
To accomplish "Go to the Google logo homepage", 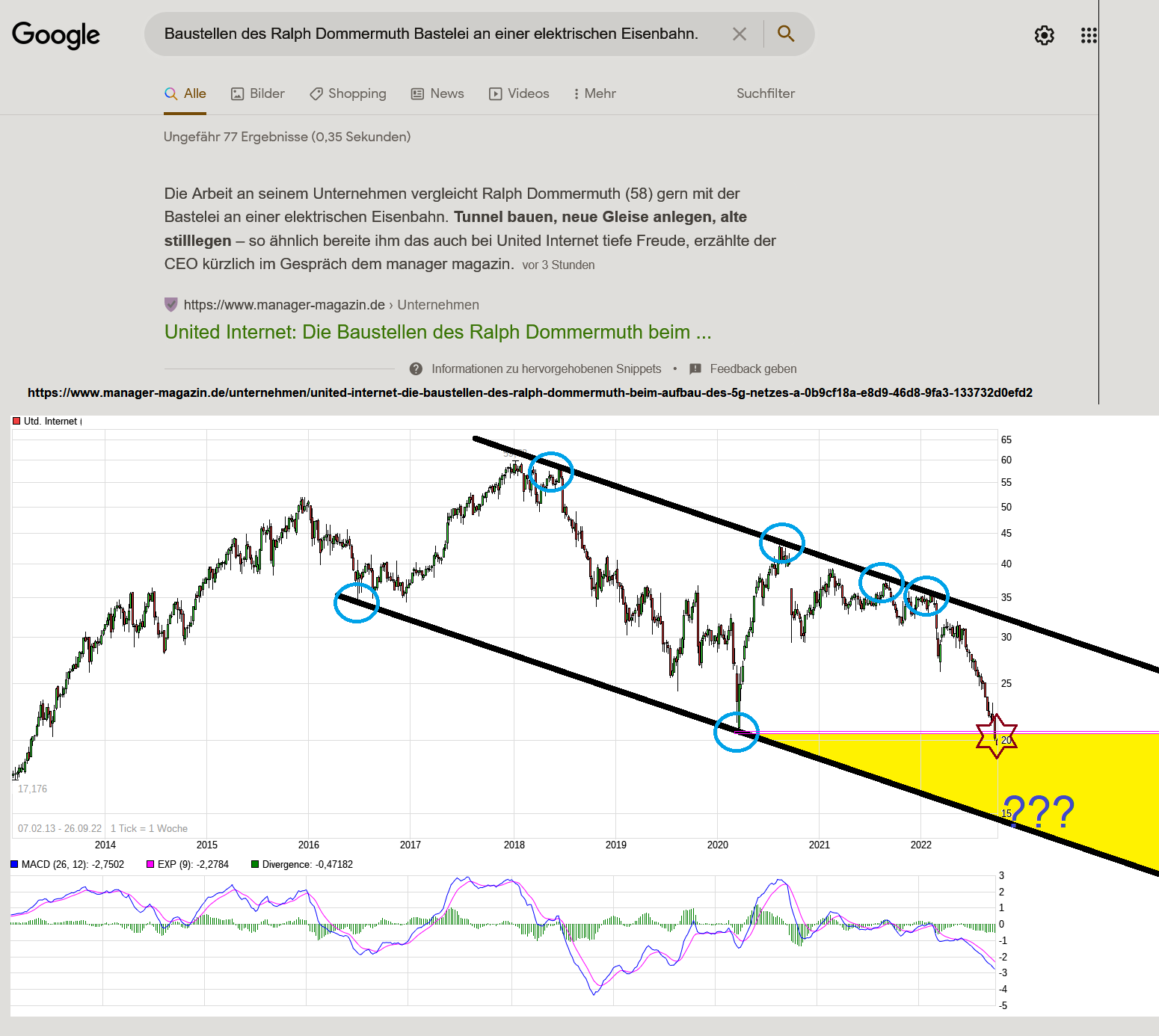I will pyautogui.click(x=56, y=34).
